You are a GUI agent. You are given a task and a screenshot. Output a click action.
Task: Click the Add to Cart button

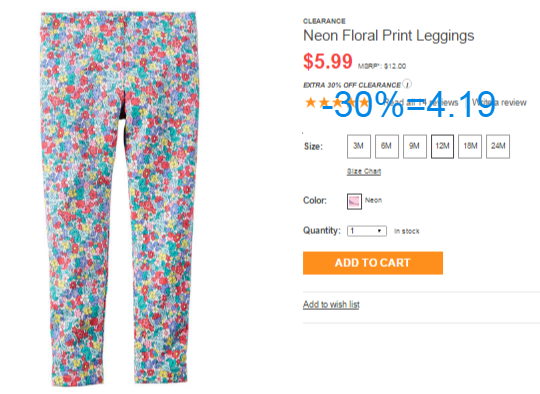pyautogui.click(x=373, y=263)
